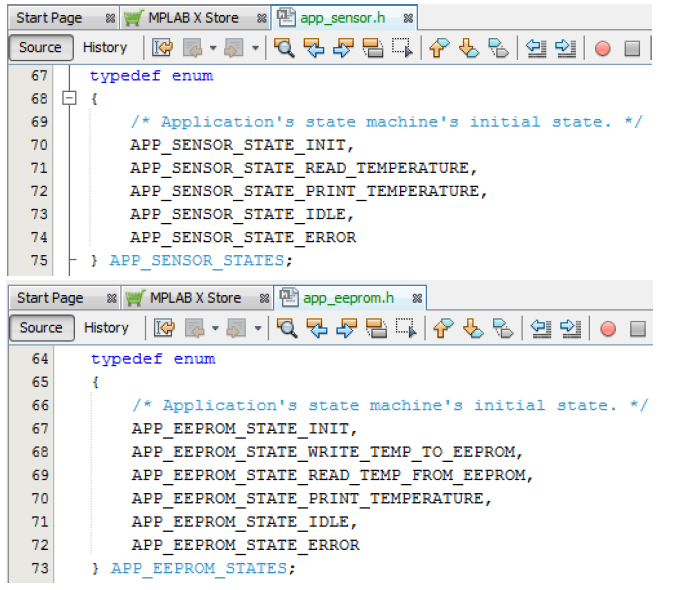Shift line left in app_eeprom.h toolbar
This screenshot has height=590, width=695.
[x=540, y=328]
